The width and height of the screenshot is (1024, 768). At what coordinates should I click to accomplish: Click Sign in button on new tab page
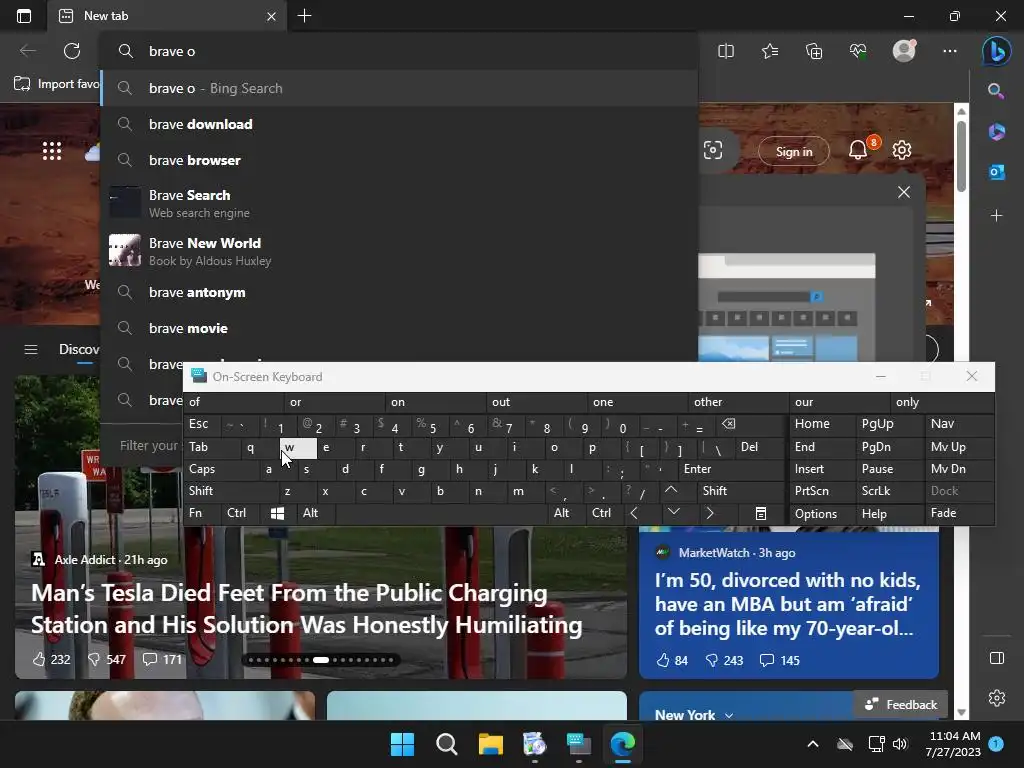click(x=794, y=152)
